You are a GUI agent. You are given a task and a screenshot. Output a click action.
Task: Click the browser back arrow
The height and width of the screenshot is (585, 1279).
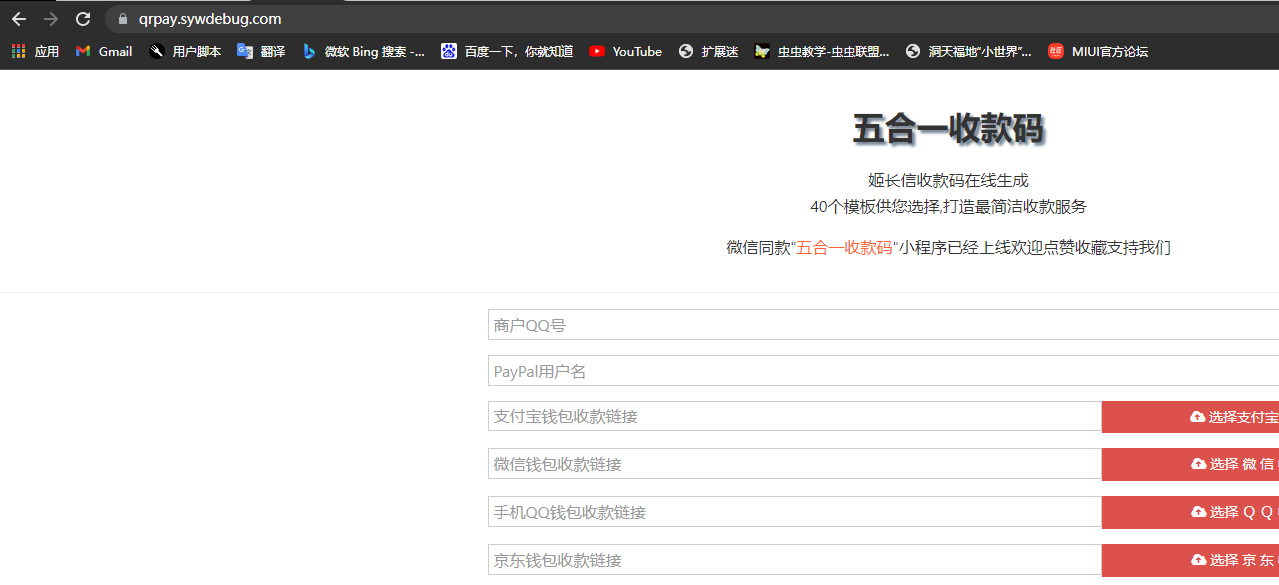[21, 18]
